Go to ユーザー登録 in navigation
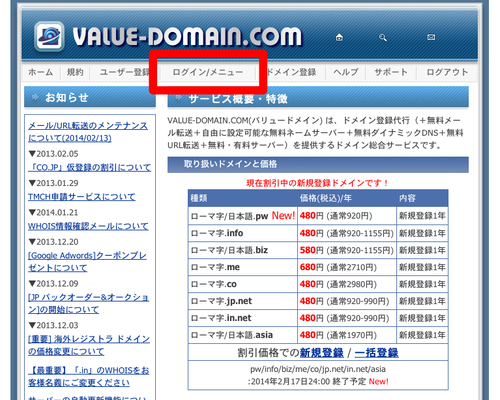This screenshot has width=500, height=400. (124, 72)
